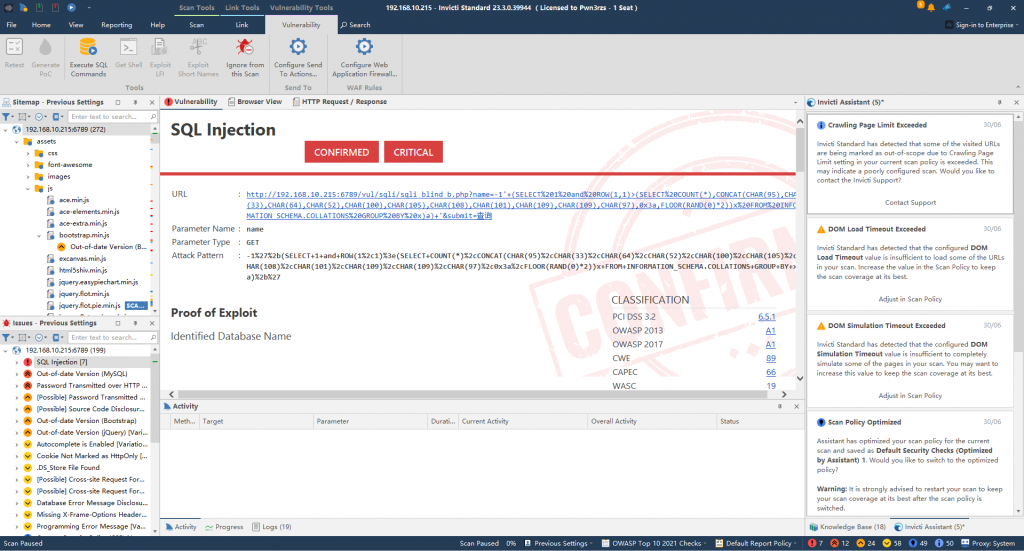Click the medium severity count 24 in status bar
This screenshot has height=551, width=1024.
click(x=866, y=543)
